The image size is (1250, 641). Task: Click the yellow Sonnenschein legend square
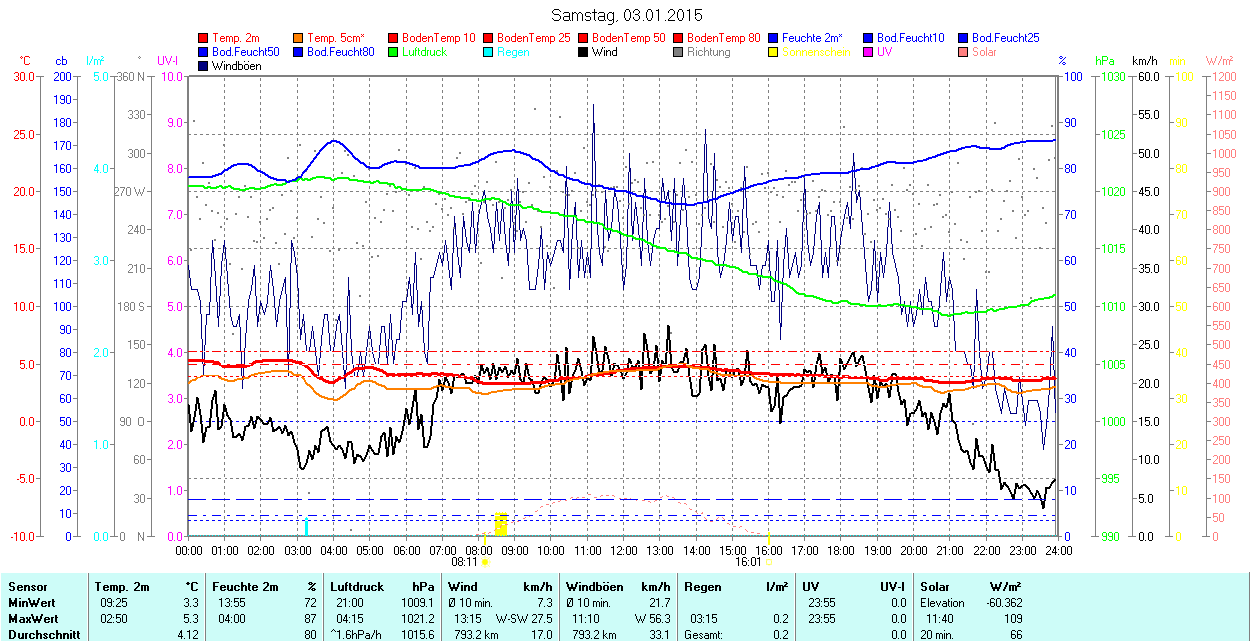(774, 52)
